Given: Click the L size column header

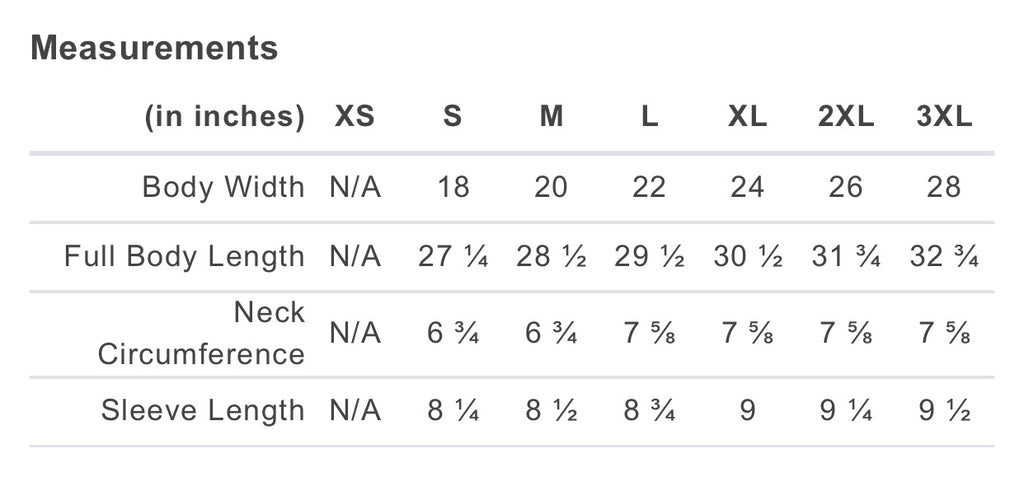Looking at the screenshot, I should [x=649, y=117].
